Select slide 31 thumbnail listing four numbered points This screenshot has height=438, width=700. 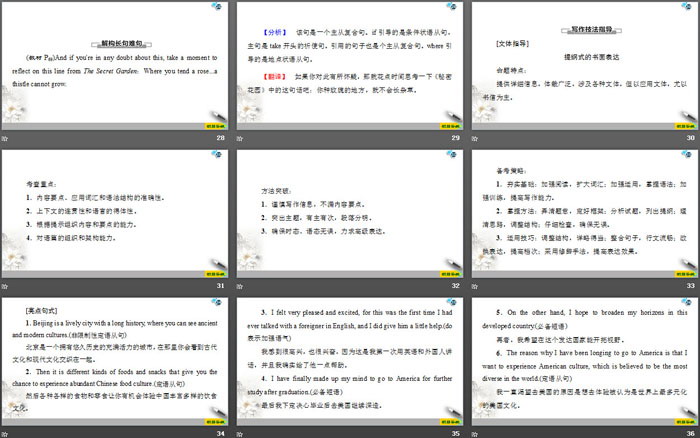click(x=115, y=213)
